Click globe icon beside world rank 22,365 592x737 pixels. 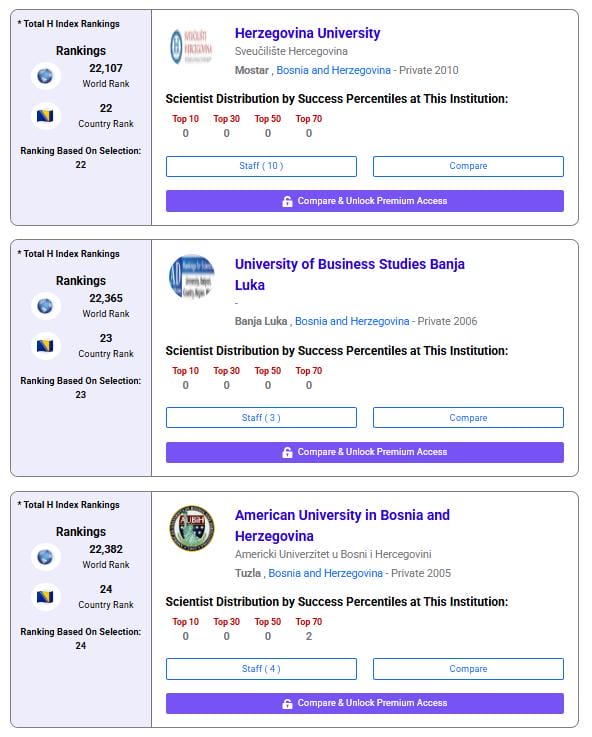[46, 306]
